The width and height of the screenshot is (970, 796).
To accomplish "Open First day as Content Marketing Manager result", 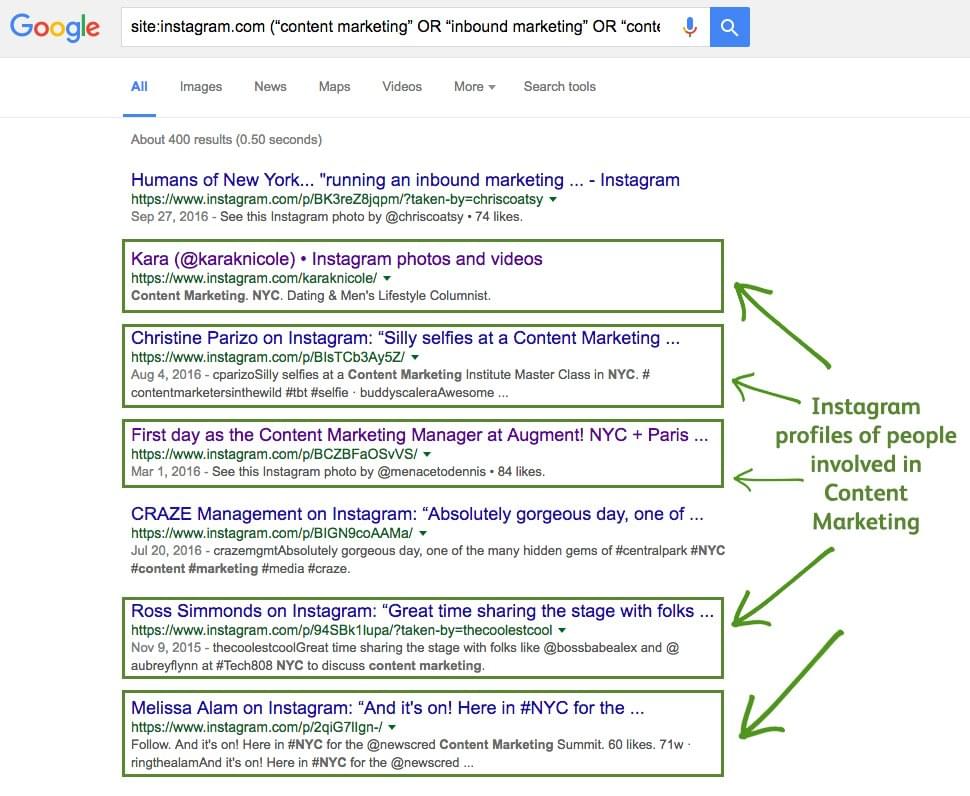I will 419,435.
